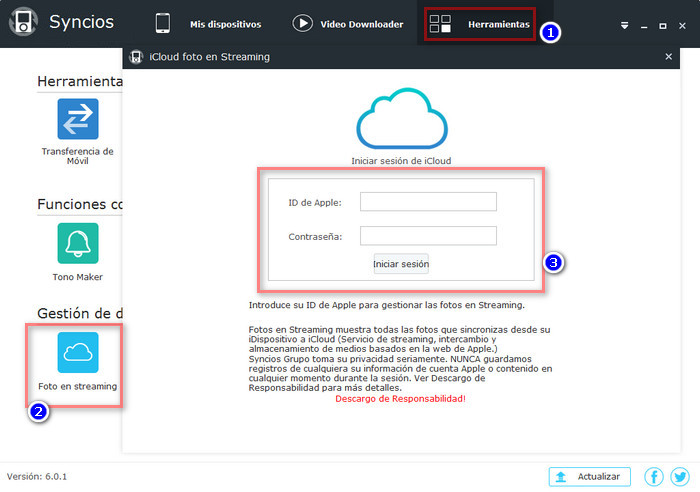Open the Transferencia de Móvil tool
Screen dimensions: 700x492
coord(77,118)
